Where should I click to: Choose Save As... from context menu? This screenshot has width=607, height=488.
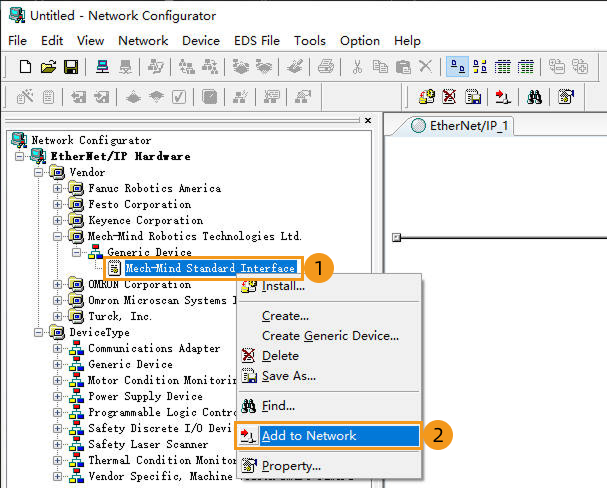click(x=329, y=376)
